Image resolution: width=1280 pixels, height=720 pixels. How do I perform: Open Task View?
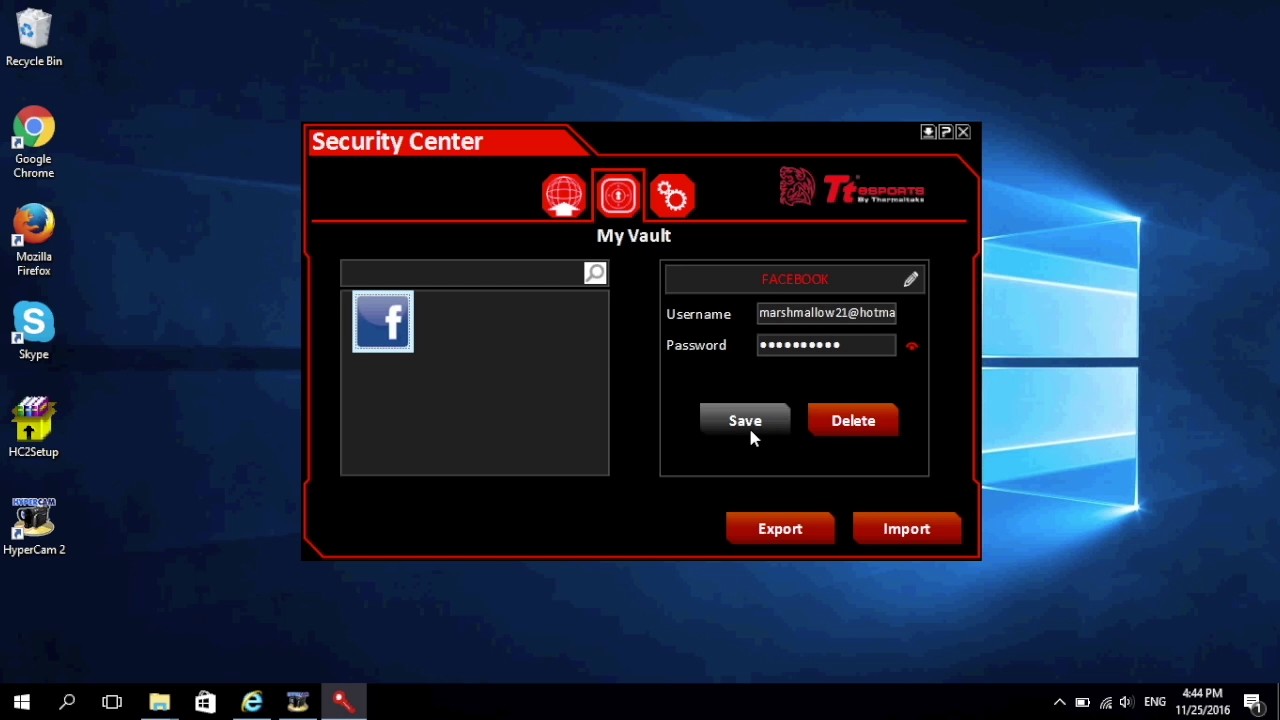click(x=112, y=702)
